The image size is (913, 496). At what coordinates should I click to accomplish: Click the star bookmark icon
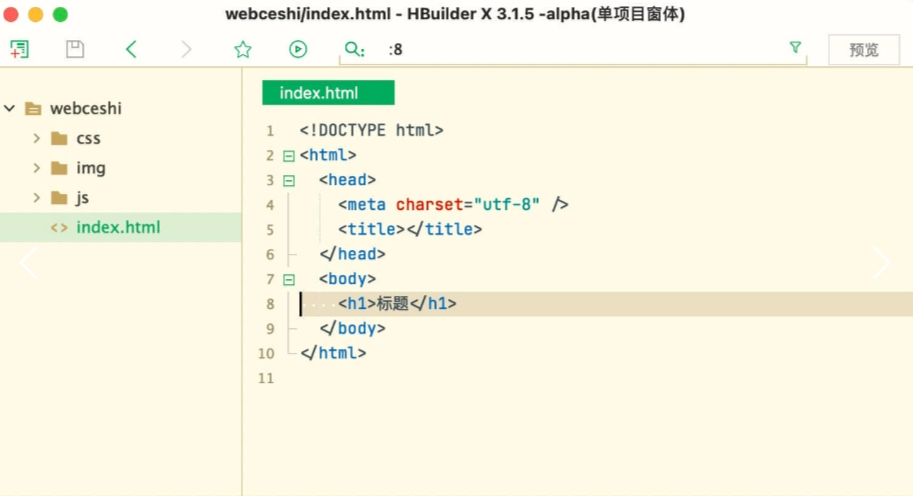(x=243, y=49)
